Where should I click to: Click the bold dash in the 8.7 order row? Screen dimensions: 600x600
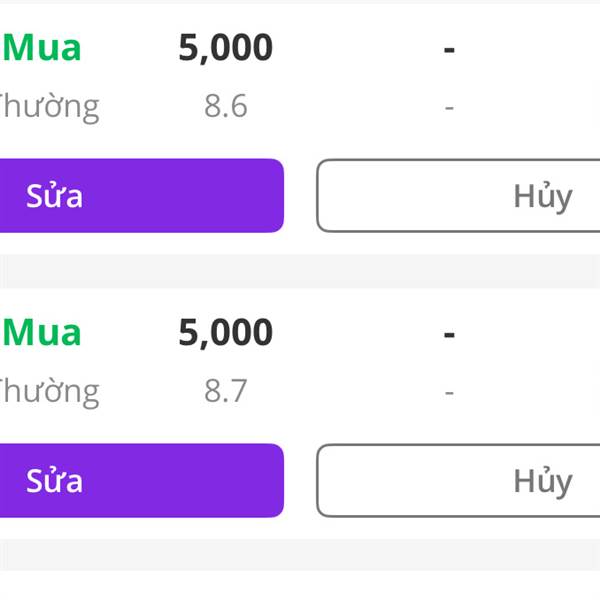click(x=449, y=333)
